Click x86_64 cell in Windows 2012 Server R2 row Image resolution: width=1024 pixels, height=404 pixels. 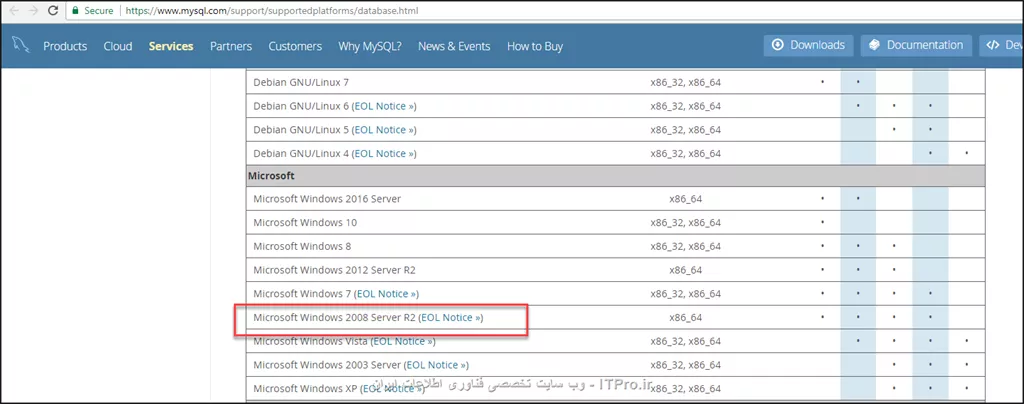click(686, 270)
